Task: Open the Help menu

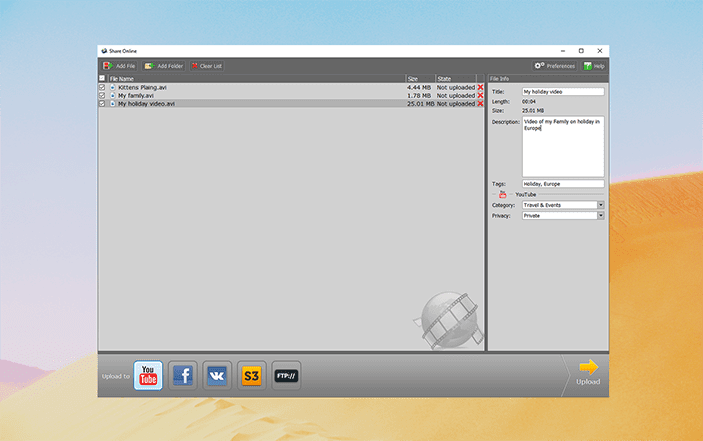Action: click(594, 66)
